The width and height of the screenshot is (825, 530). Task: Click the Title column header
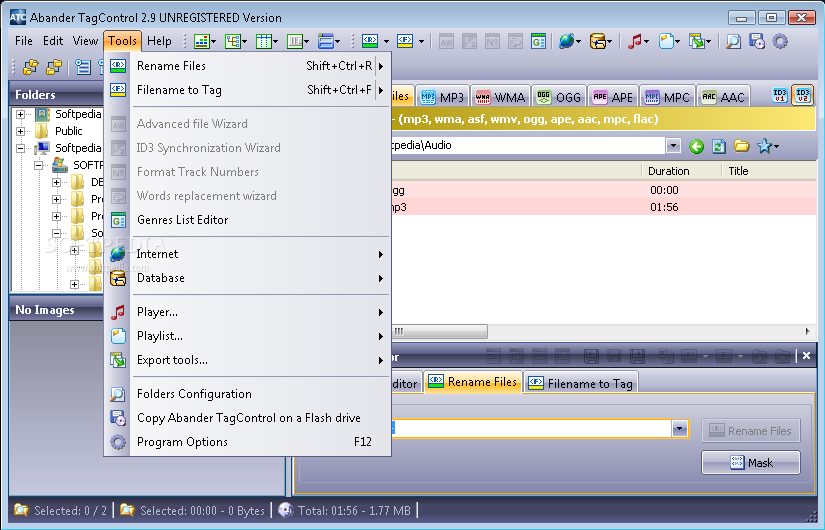coord(769,171)
